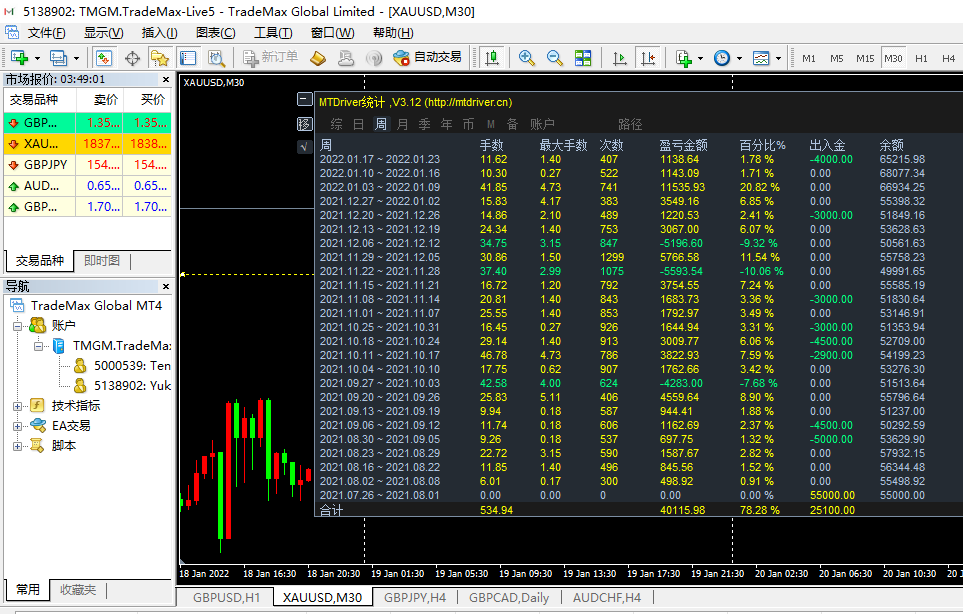The image size is (963, 614).
Task: Click the new chart icon
Action: pyautogui.click(x=20, y=58)
